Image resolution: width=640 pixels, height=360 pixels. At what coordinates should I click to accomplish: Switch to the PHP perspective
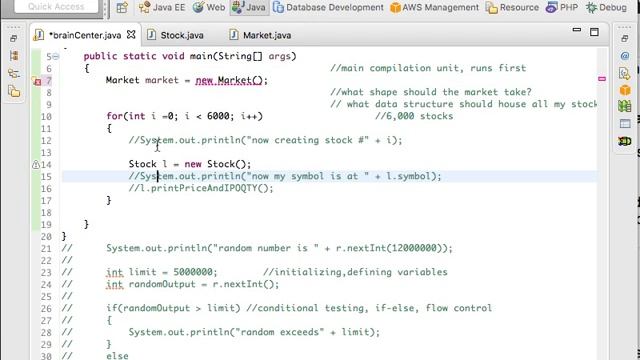click(562, 7)
